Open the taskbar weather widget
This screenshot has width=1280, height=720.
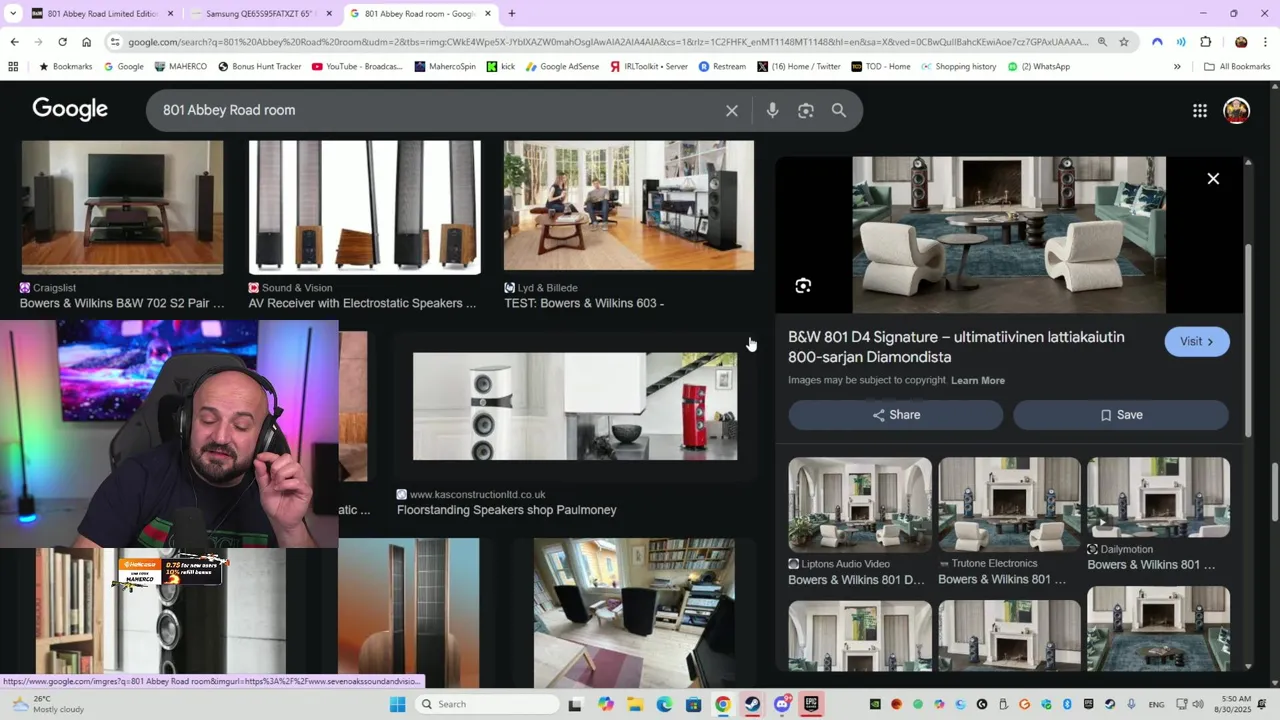click(48, 704)
